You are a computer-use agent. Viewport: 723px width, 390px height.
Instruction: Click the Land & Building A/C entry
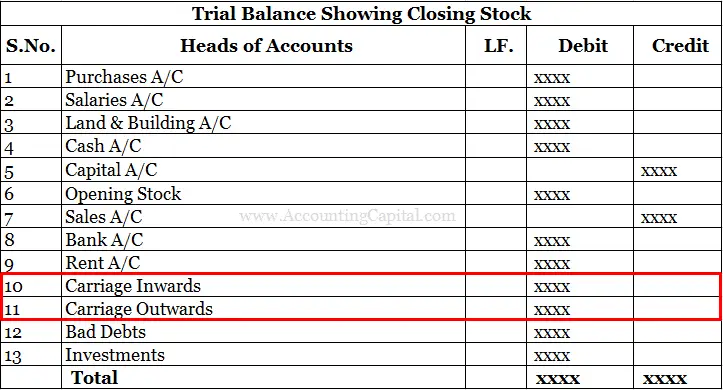(148, 123)
